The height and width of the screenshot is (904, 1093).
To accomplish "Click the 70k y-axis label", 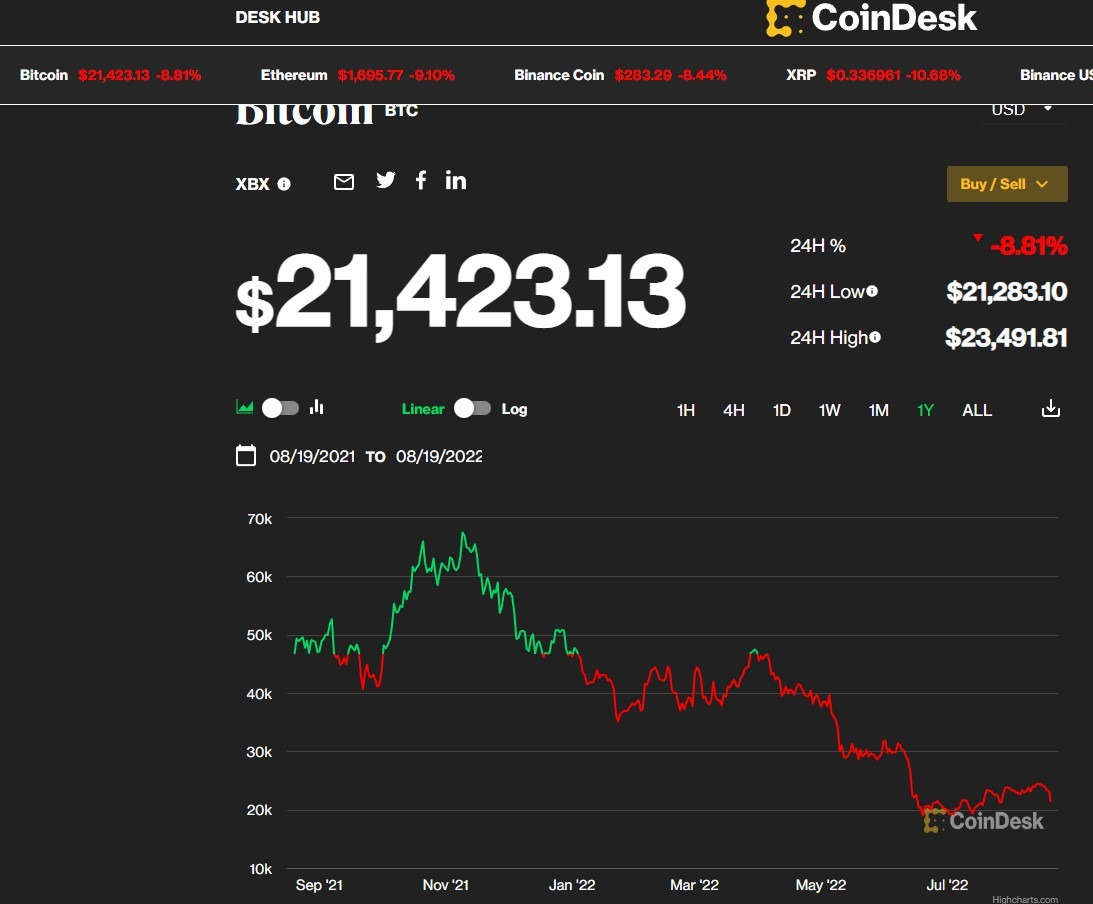I will [x=259, y=519].
